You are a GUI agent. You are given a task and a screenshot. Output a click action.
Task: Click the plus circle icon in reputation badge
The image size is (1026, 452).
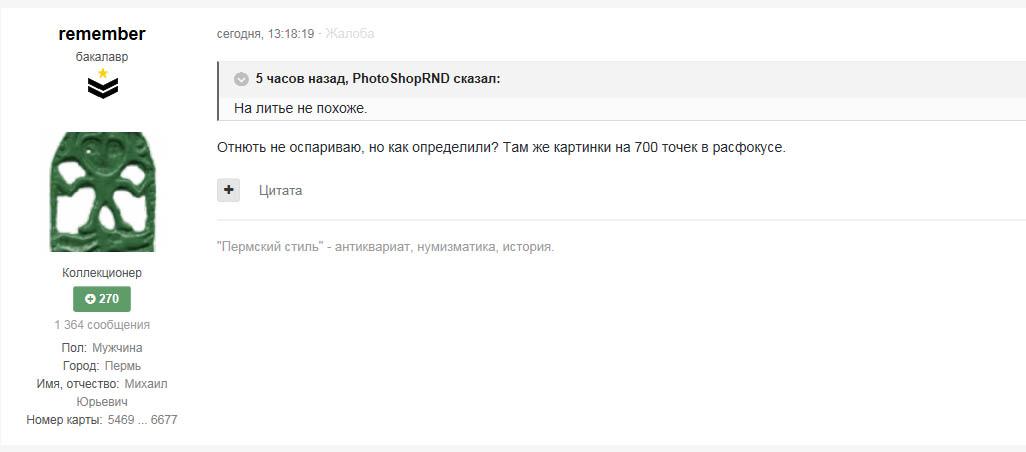[x=90, y=299]
